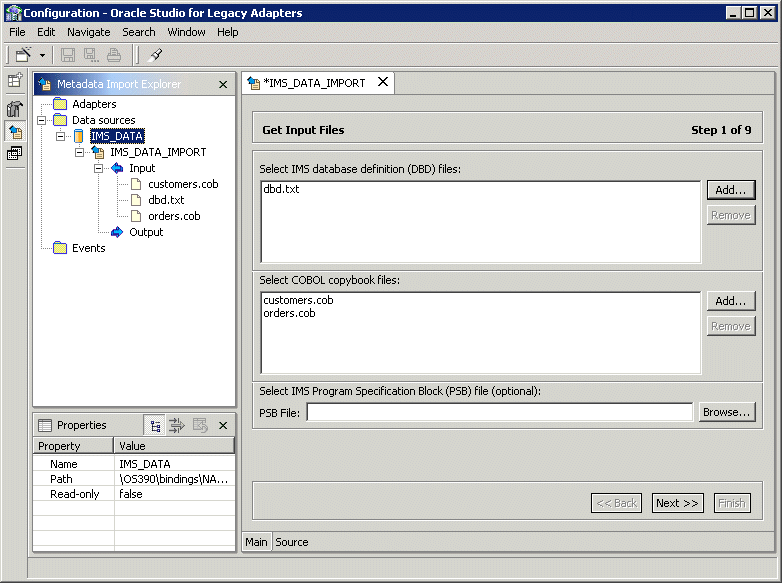Click the Save toolbar icon
This screenshot has width=782, height=583.
coord(68,54)
